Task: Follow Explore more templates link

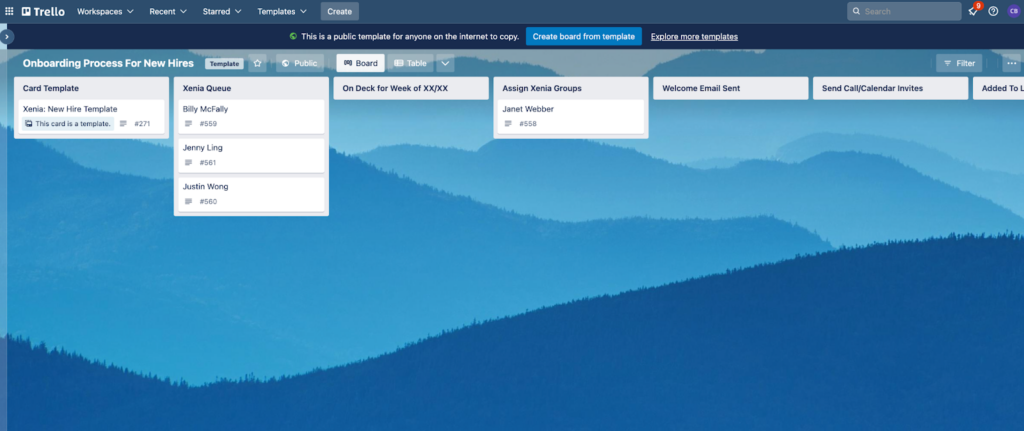Action: (694, 37)
